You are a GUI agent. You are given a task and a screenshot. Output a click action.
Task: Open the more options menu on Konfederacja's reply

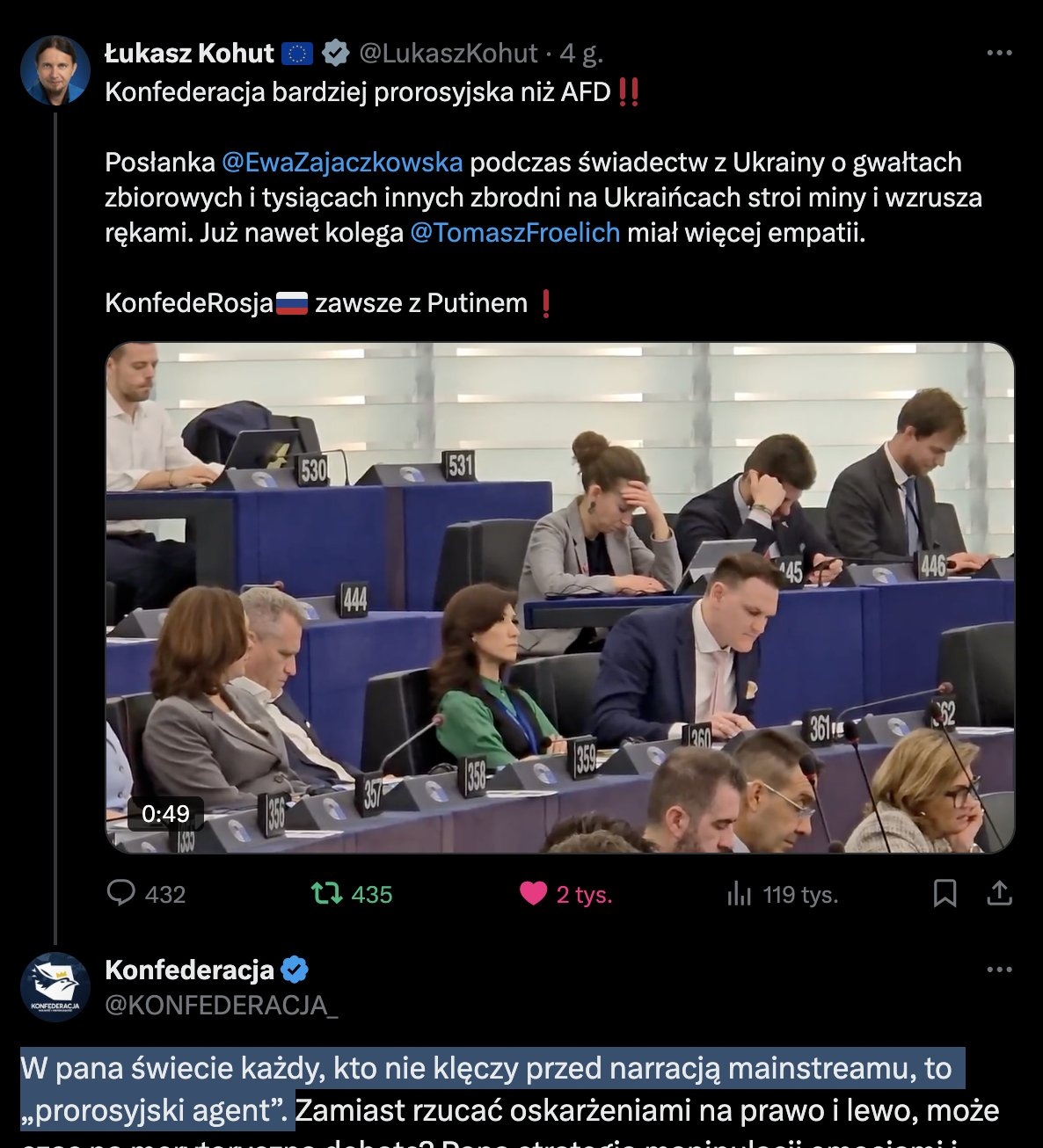point(999,970)
